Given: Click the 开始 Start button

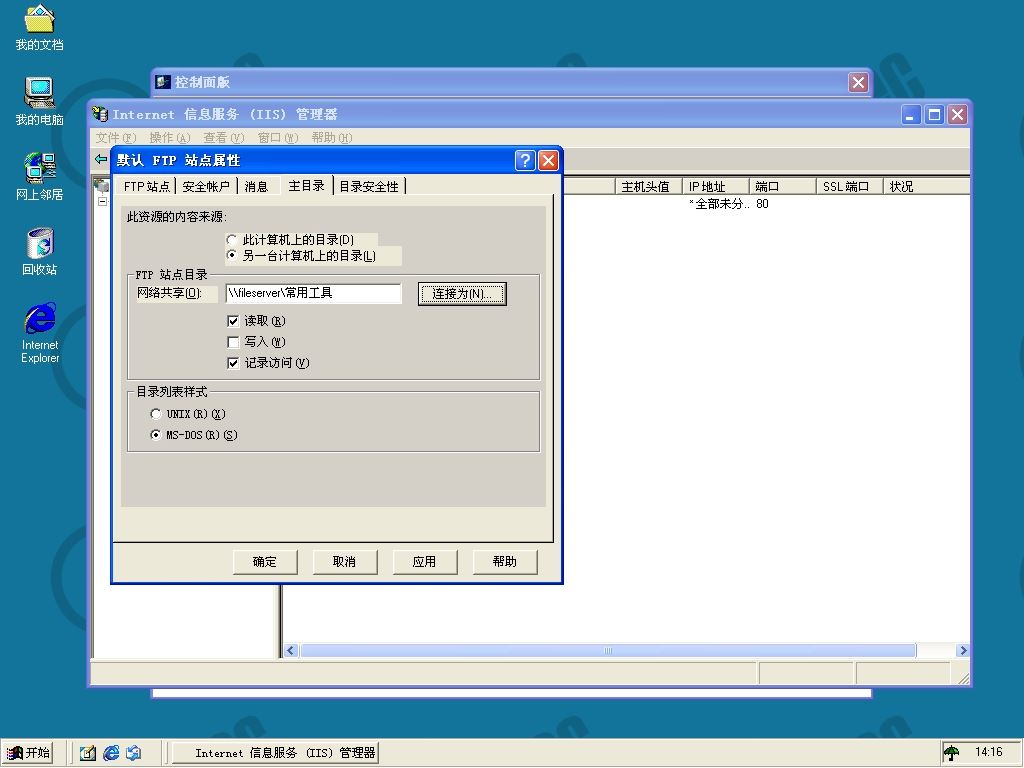Looking at the screenshot, I should coord(28,752).
